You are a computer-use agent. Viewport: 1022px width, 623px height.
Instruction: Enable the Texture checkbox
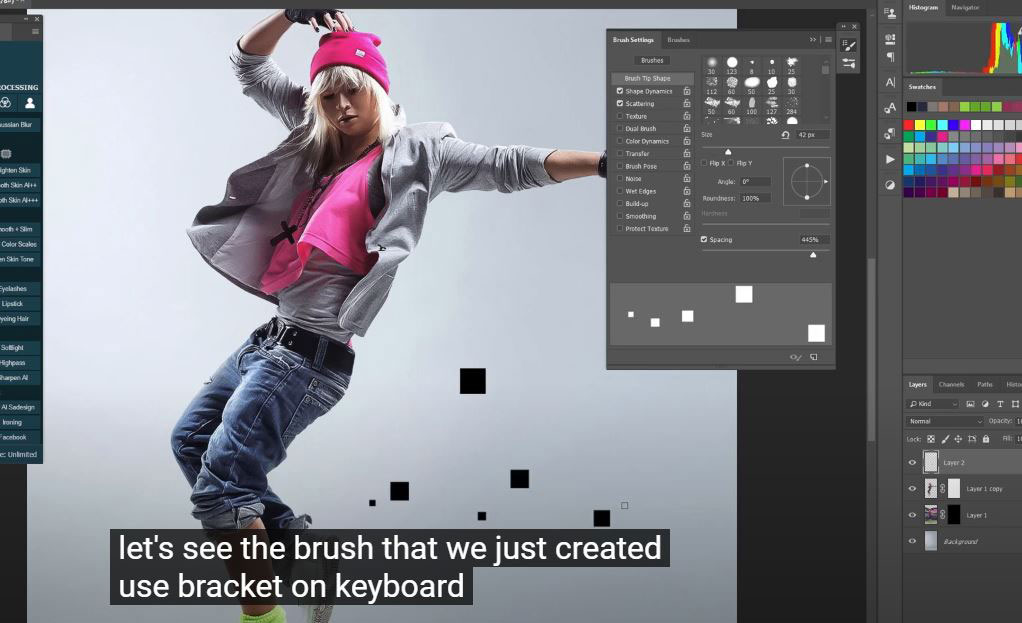[620, 116]
